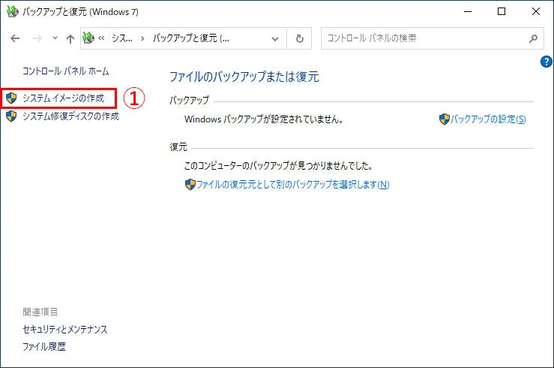Click text このコンピューターのバックアップが見つかりませんでした。
The height and width of the screenshot is (368, 554).
[x=278, y=166]
